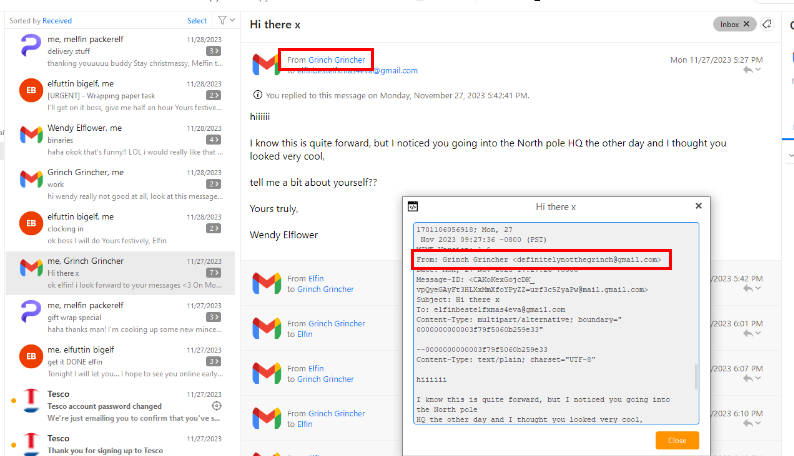Open the Elfin sender link in the 5:42 PM message
794x456 pixels.
click(316, 278)
